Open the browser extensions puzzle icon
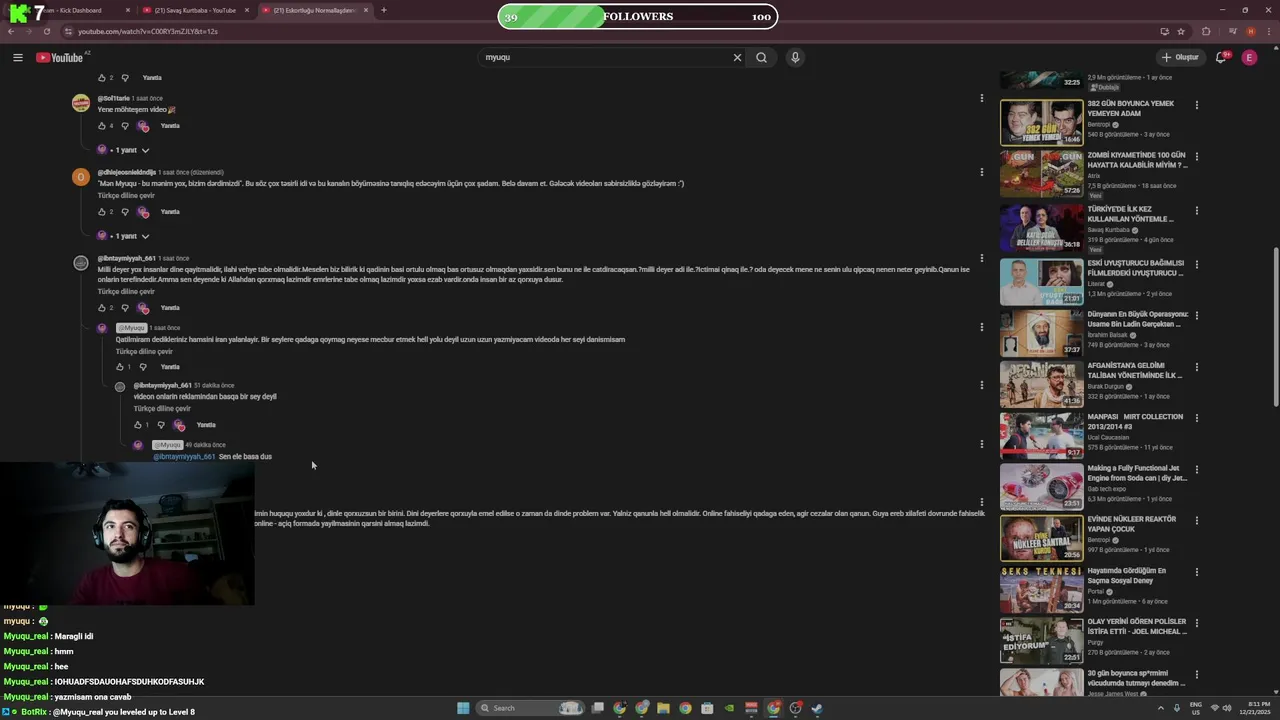The height and width of the screenshot is (720, 1280). (1206, 31)
